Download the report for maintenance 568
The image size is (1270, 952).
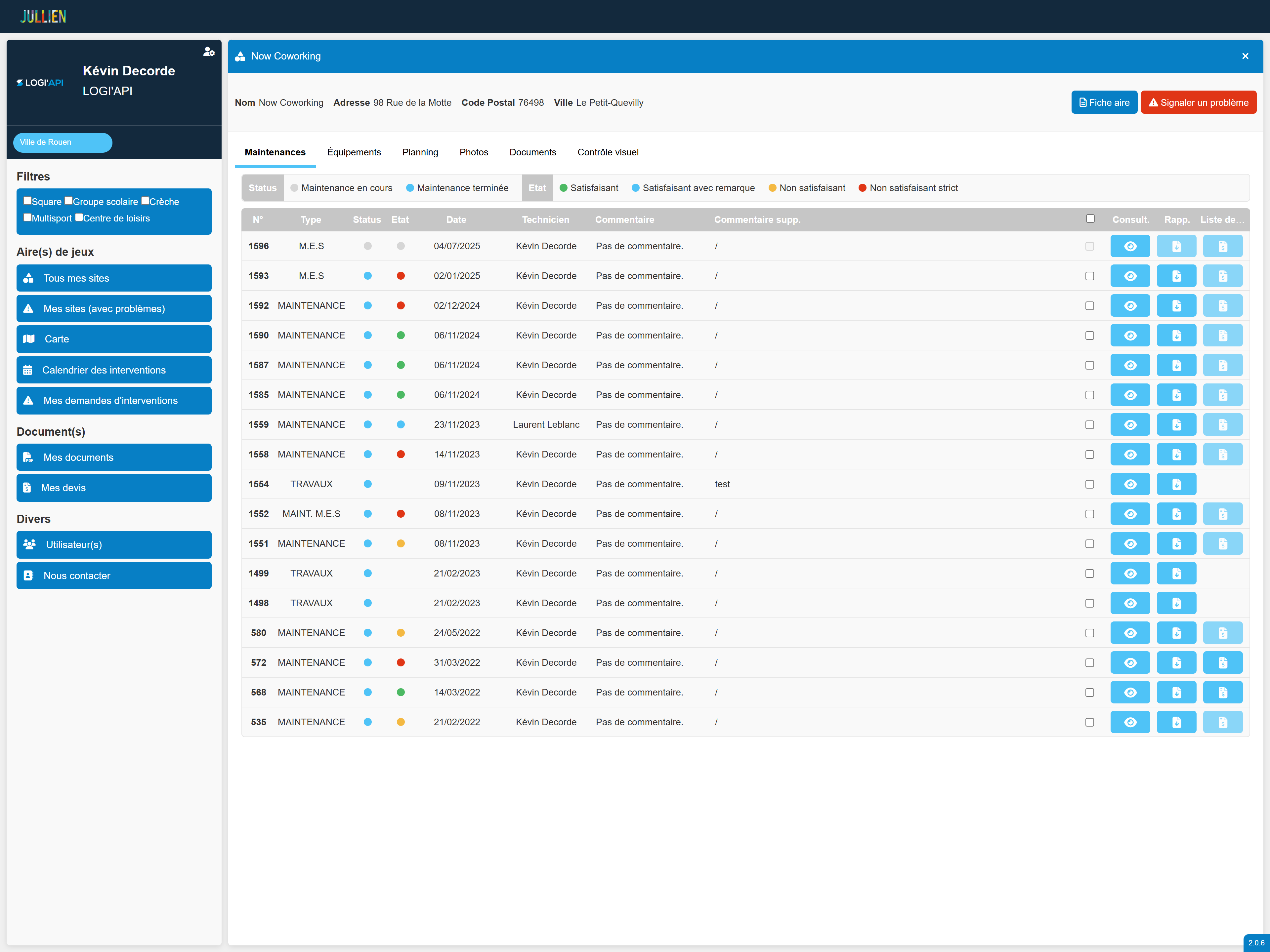[1176, 693]
